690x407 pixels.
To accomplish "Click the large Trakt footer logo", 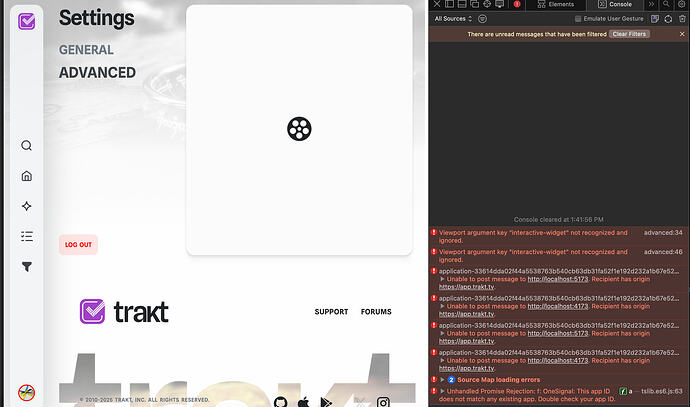I will [124, 312].
